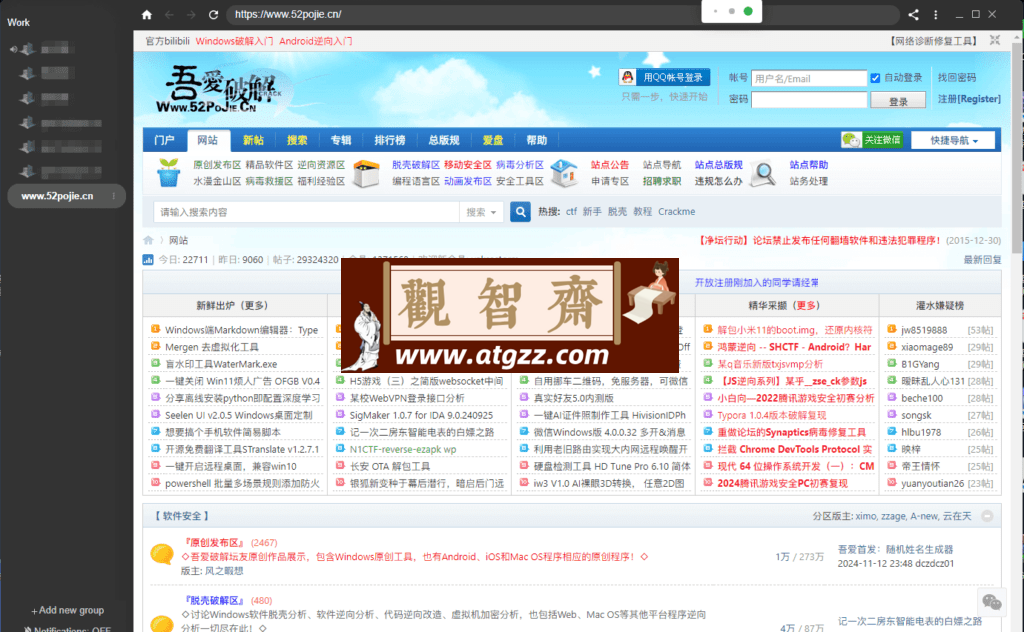Open the 排行榜 tab
Image resolution: width=1024 pixels, height=632 pixels.
click(x=389, y=140)
